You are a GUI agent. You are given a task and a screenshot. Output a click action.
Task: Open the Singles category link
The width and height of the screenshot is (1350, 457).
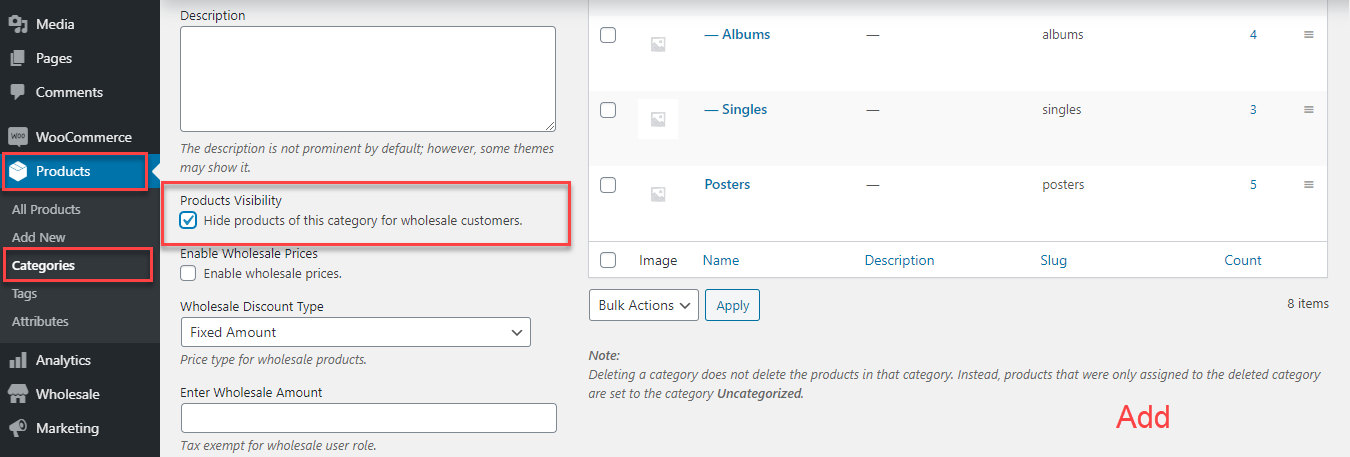tap(743, 109)
